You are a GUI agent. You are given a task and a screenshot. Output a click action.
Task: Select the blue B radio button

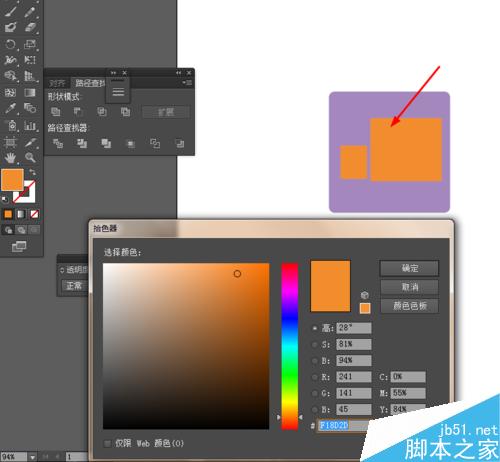(x=314, y=409)
